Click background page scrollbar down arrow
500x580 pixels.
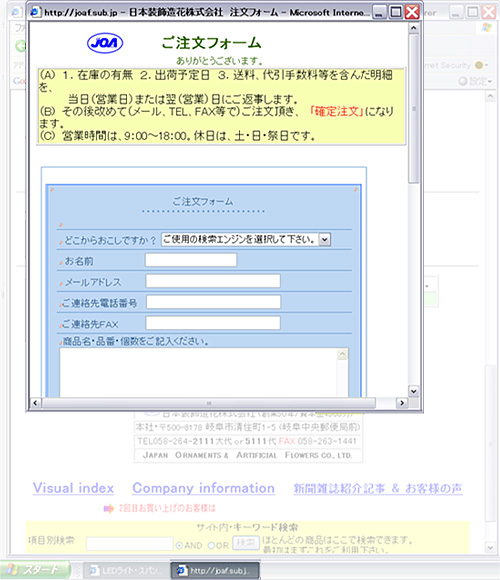[x=490, y=547]
